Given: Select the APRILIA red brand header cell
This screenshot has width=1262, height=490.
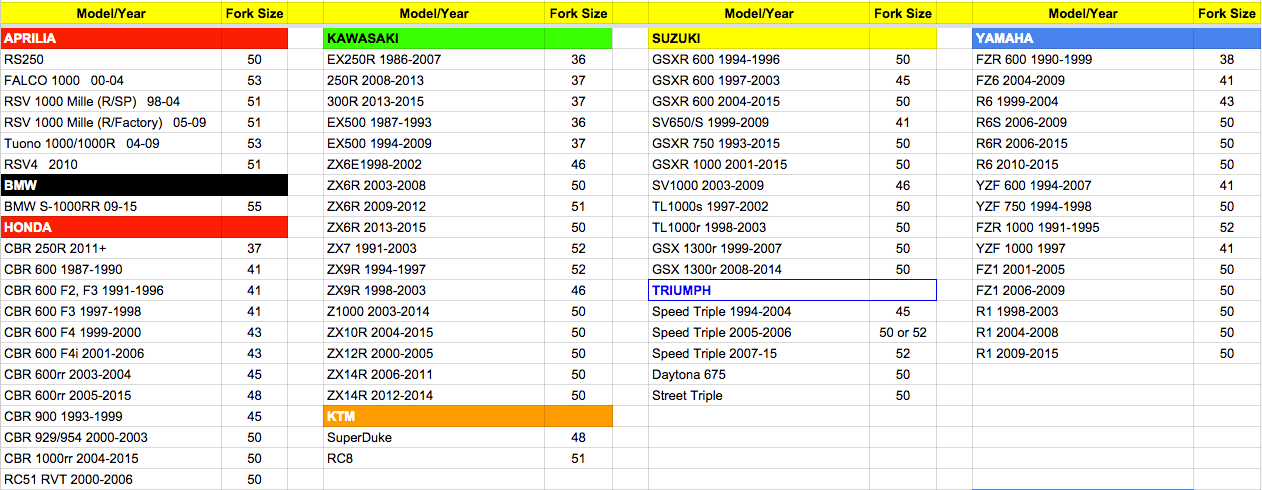Looking at the screenshot, I should [x=110, y=38].
